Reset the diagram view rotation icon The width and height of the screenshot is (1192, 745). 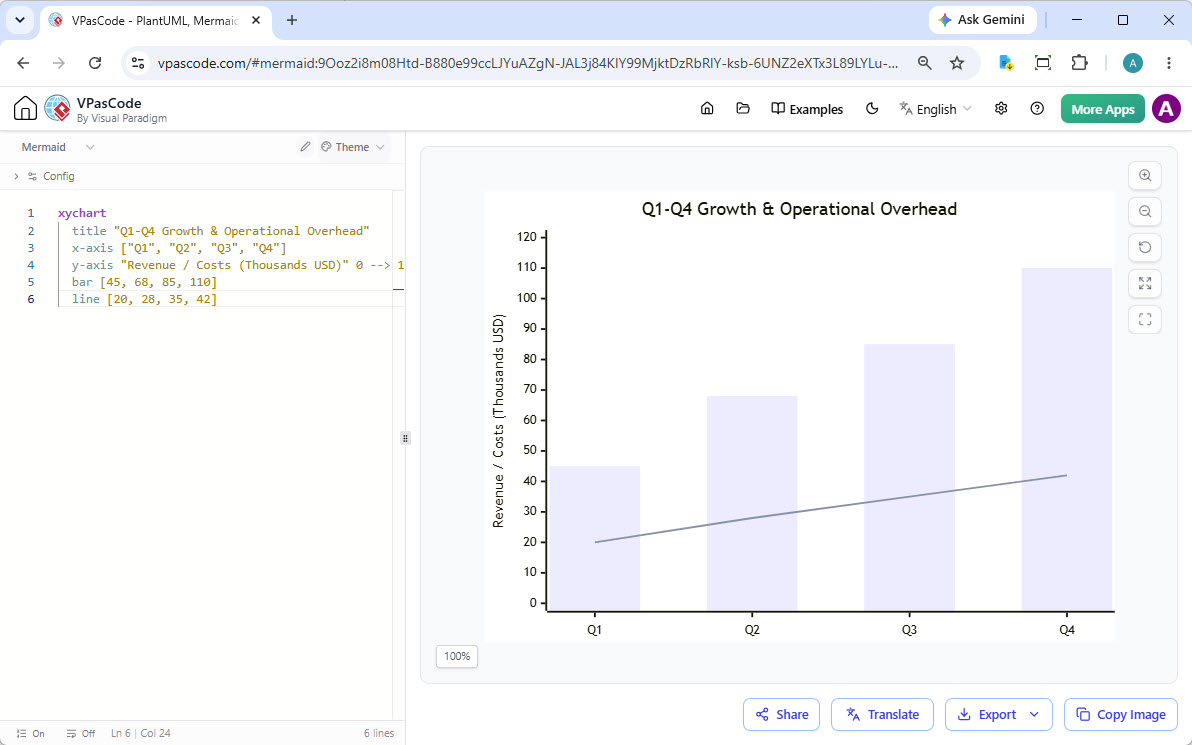coord(1145,247)
